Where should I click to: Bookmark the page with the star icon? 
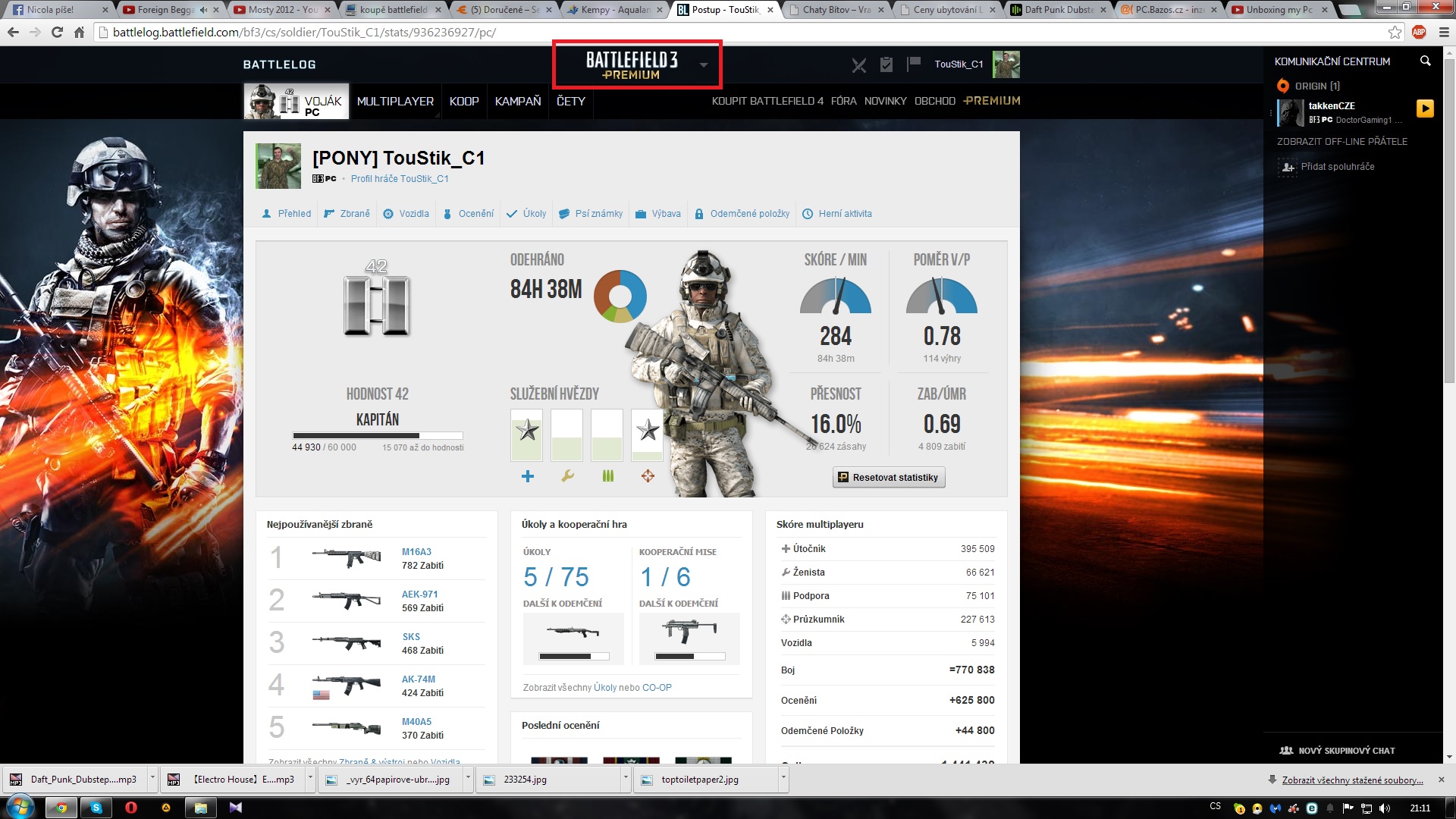pyautogui.click(x=1395, y=33)
